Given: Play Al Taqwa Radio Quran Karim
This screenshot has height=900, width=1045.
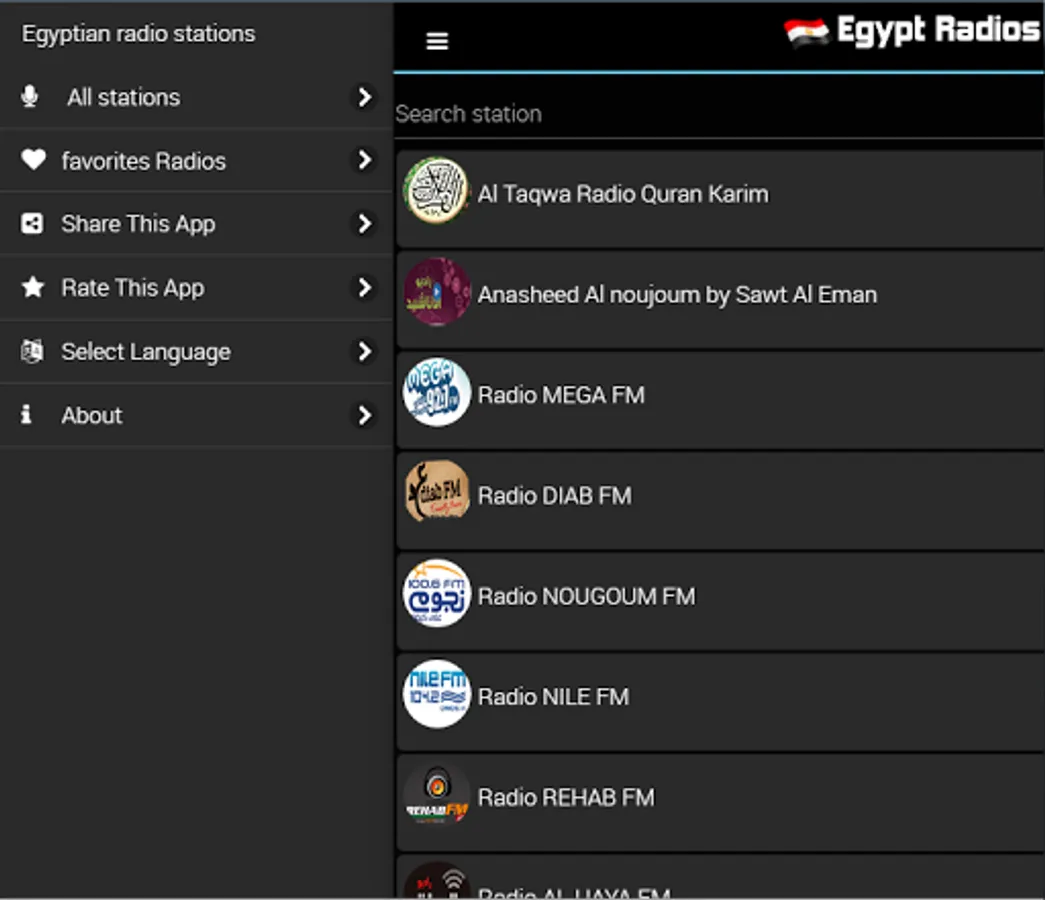Looking at the screenshot, I should 720,199.
